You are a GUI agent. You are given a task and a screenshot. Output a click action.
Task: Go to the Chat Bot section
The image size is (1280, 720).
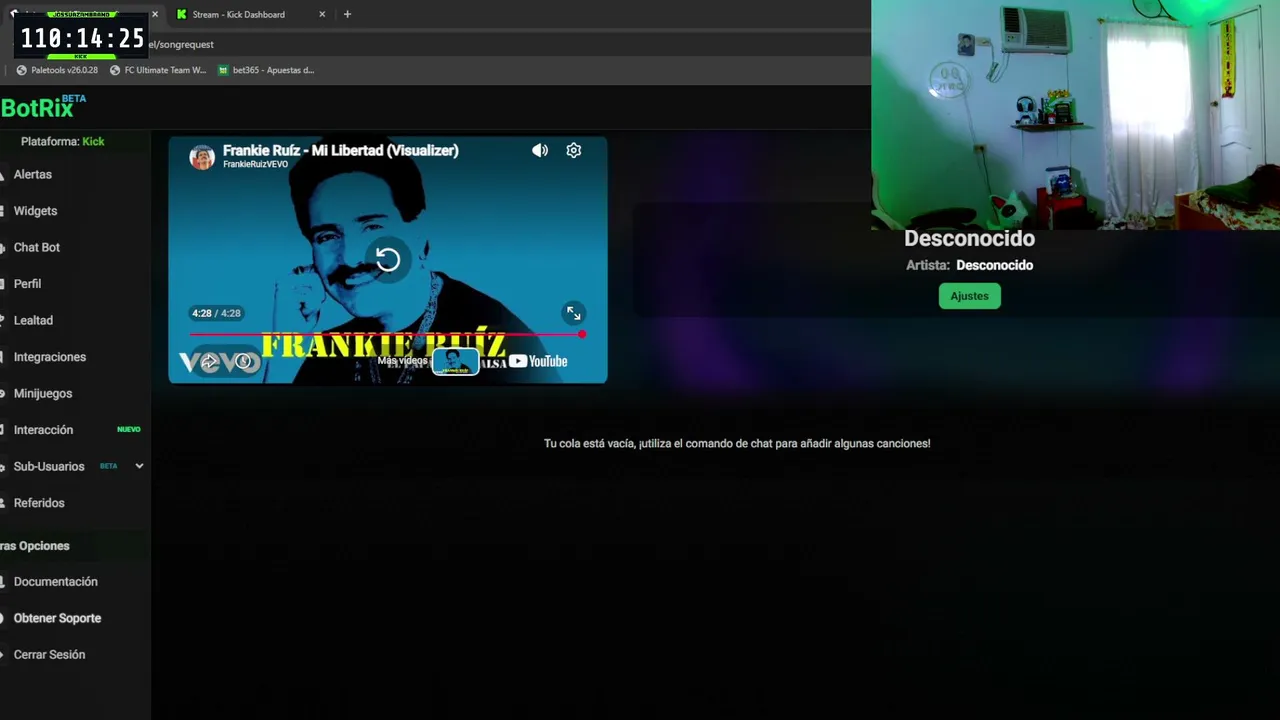click(x=37, y=247)
